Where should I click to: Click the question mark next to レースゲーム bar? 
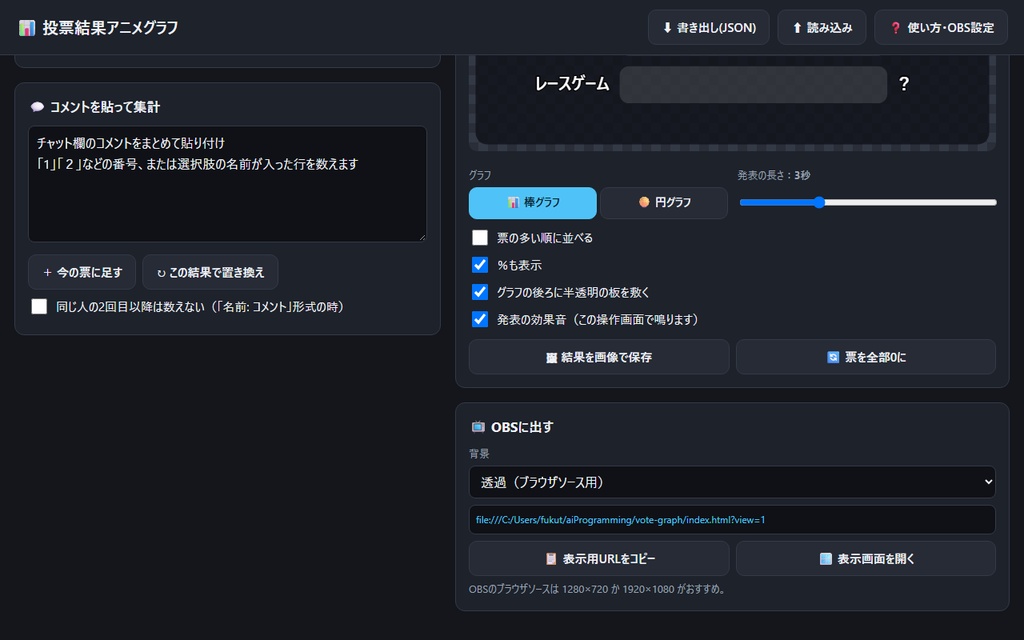[904, 84]
